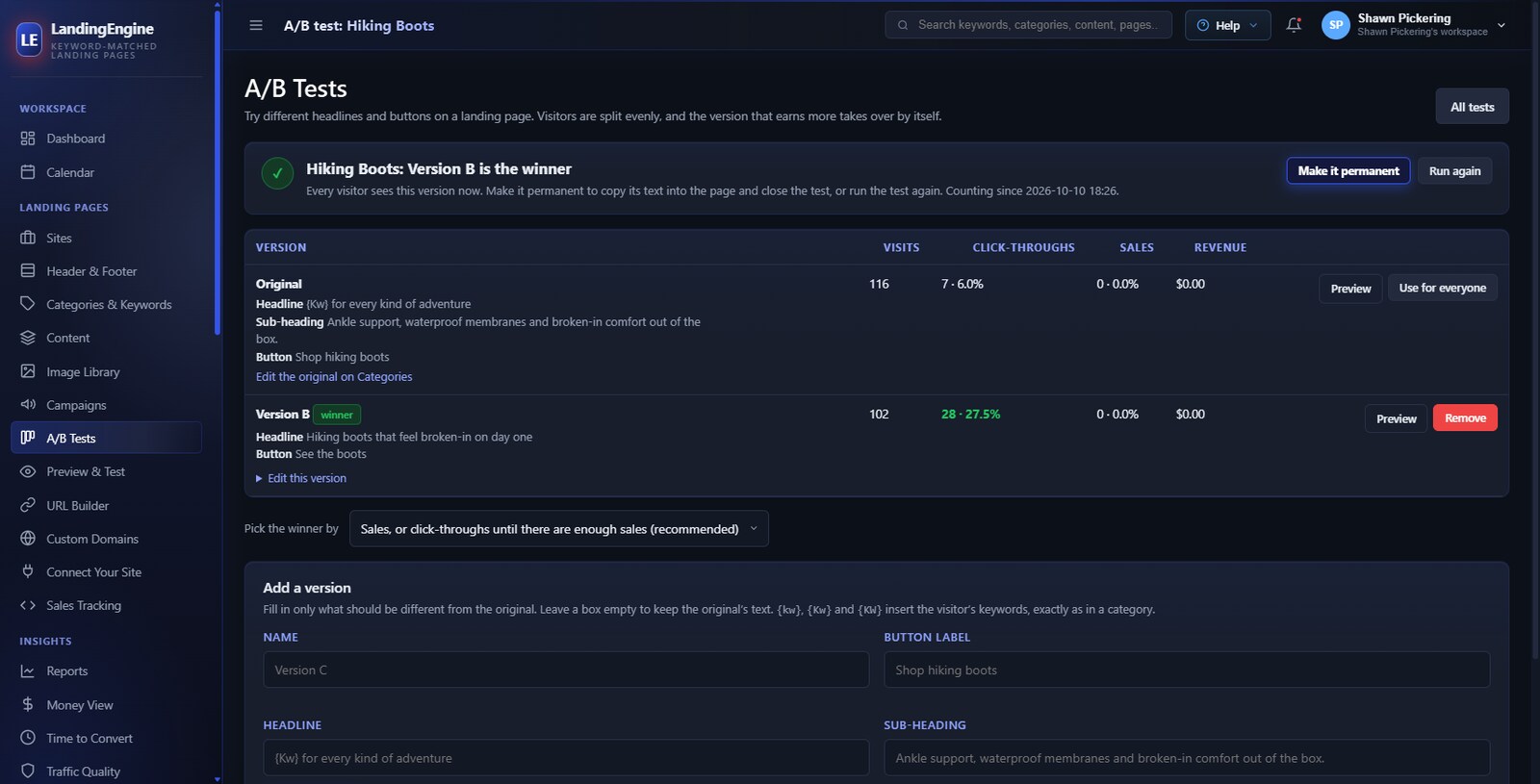Click the Dashboard grid icon in sidebar
The image size is (1540, 784).
pyautogui.click(x=28, y=139)
